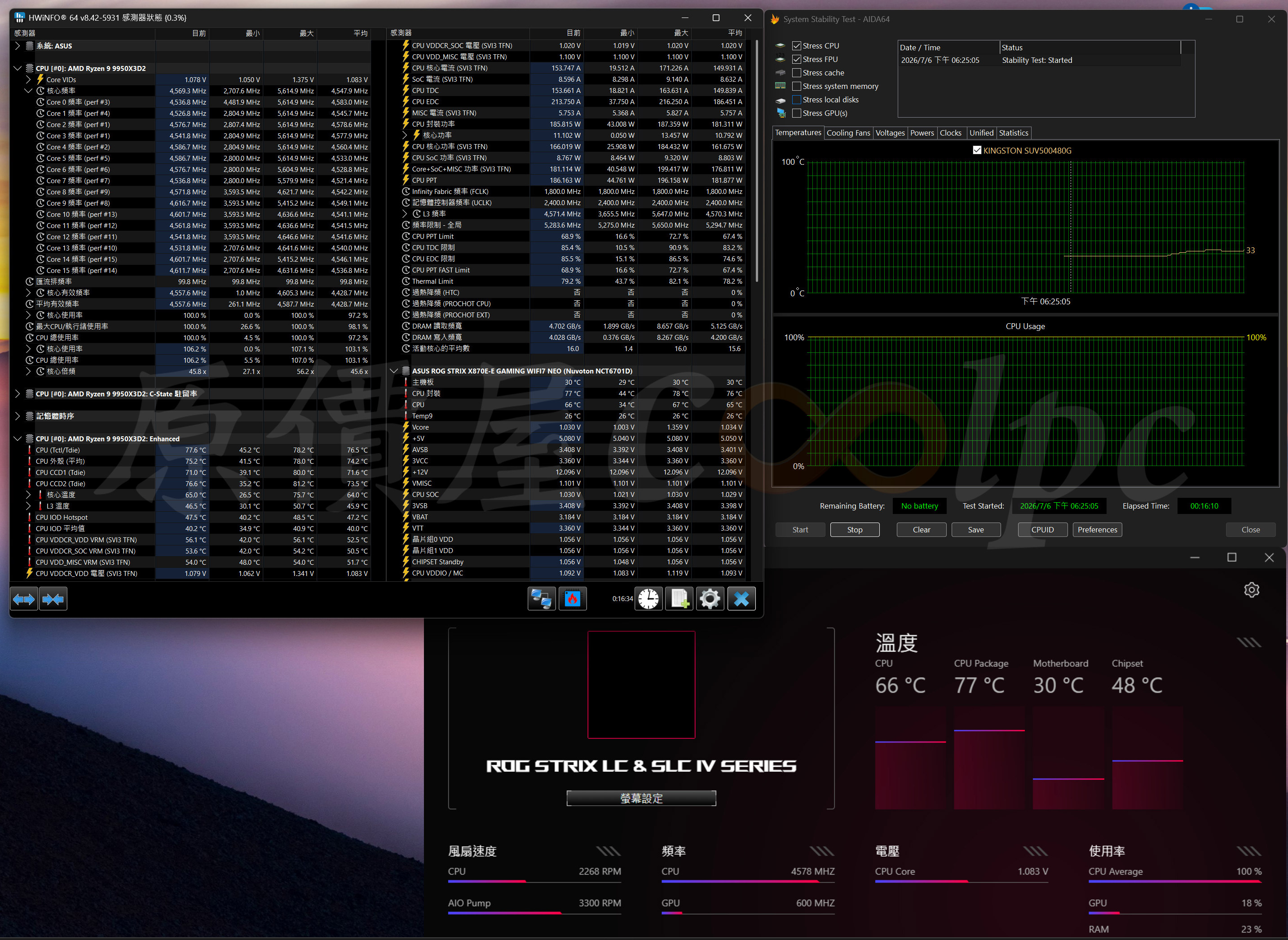Viewport: 1288px width, 940px height.
Task: Expand the 記憶體時序 section
Action: [17, 416]
